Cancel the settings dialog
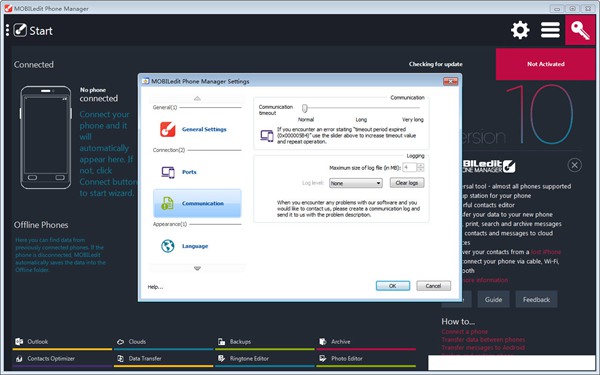The height and width of the screenshot is (375, 600). coord(433,286)
